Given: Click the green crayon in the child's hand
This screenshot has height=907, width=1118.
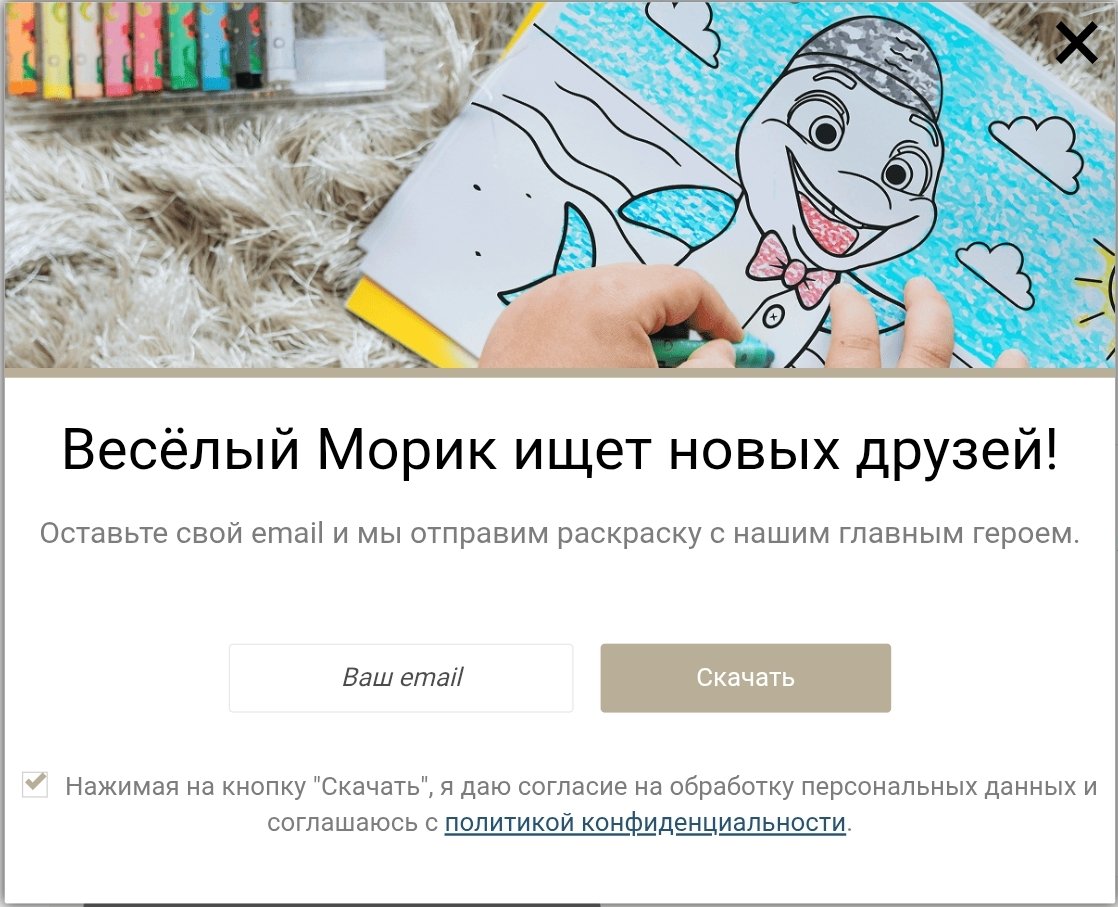Looking at the screenshot, I should tap(713, 347).
